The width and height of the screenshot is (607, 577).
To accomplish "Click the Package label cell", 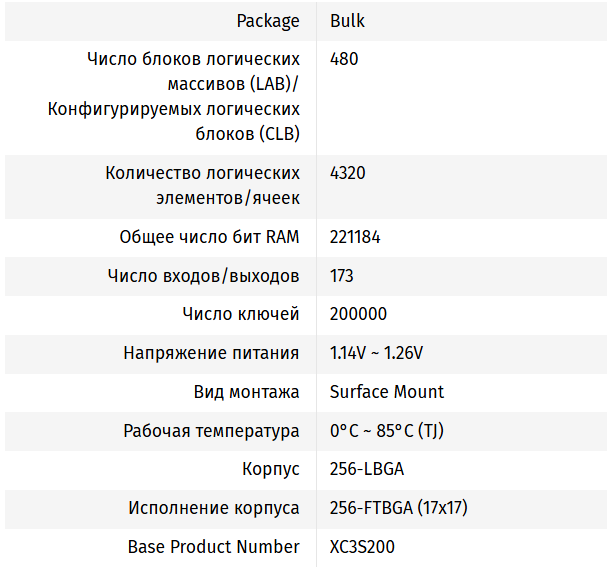I will 267,20.
